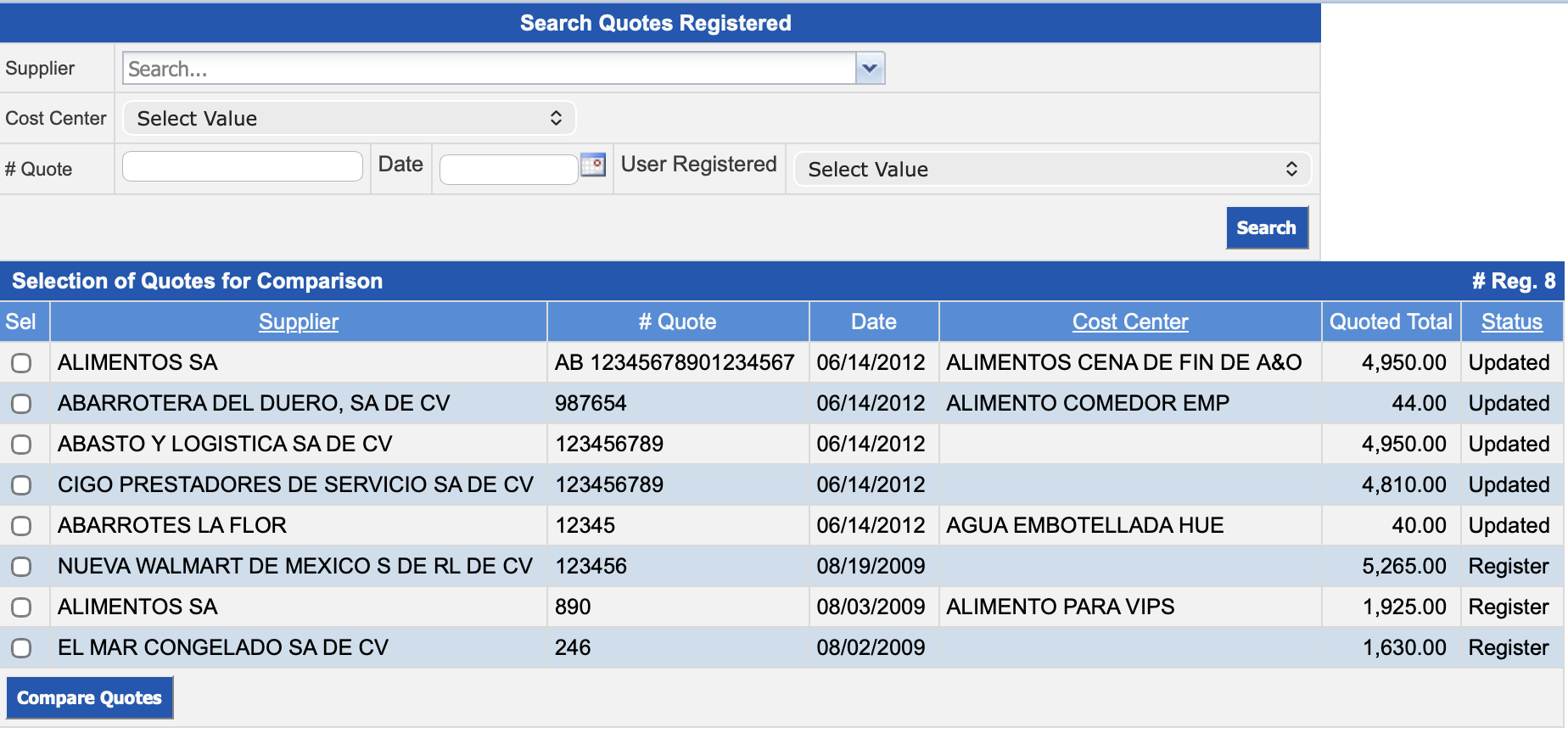The image size is (1568, 733).
Task: Open the calendar date picker icon
Action: 593,165
